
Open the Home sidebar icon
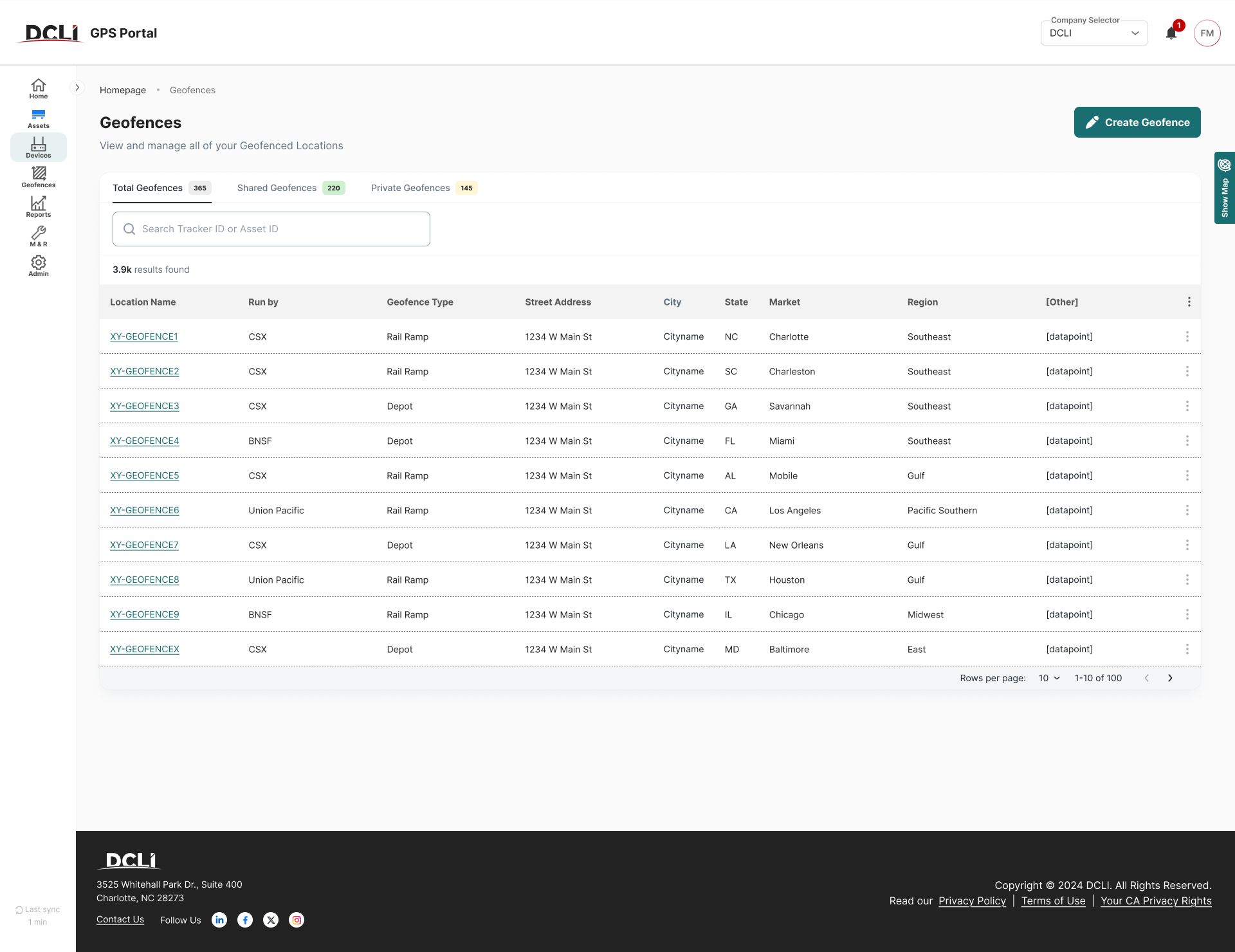tap(39, 89)
